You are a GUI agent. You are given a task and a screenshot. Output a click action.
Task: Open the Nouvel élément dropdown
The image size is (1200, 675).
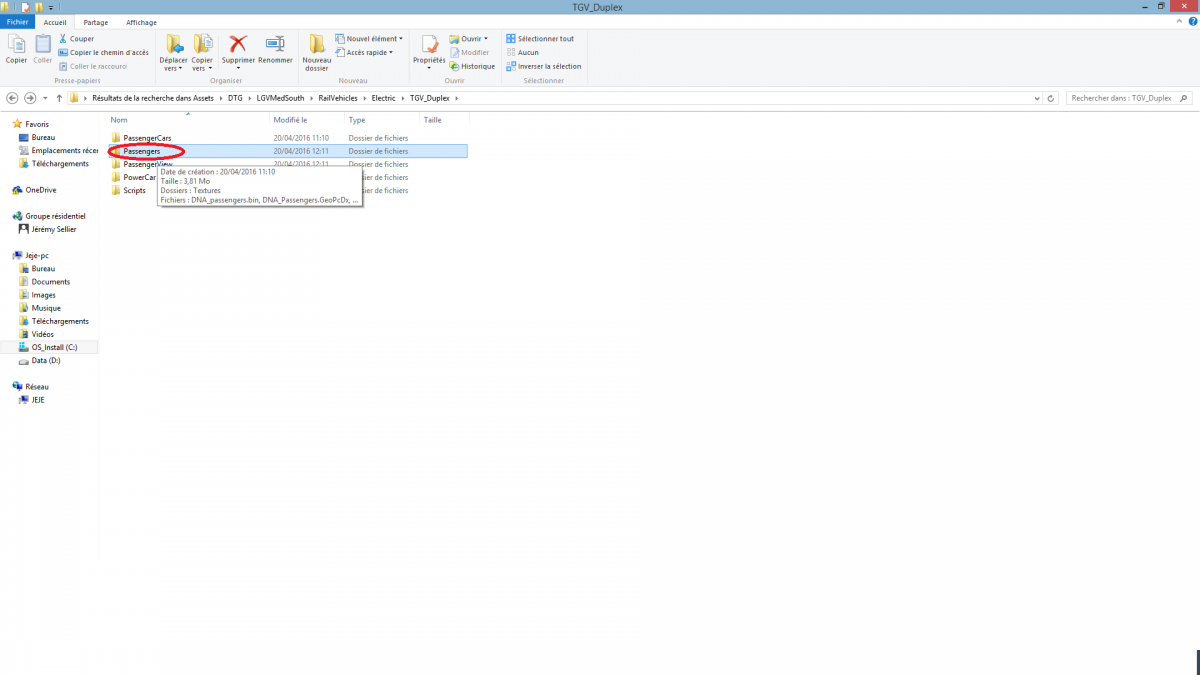369,39
